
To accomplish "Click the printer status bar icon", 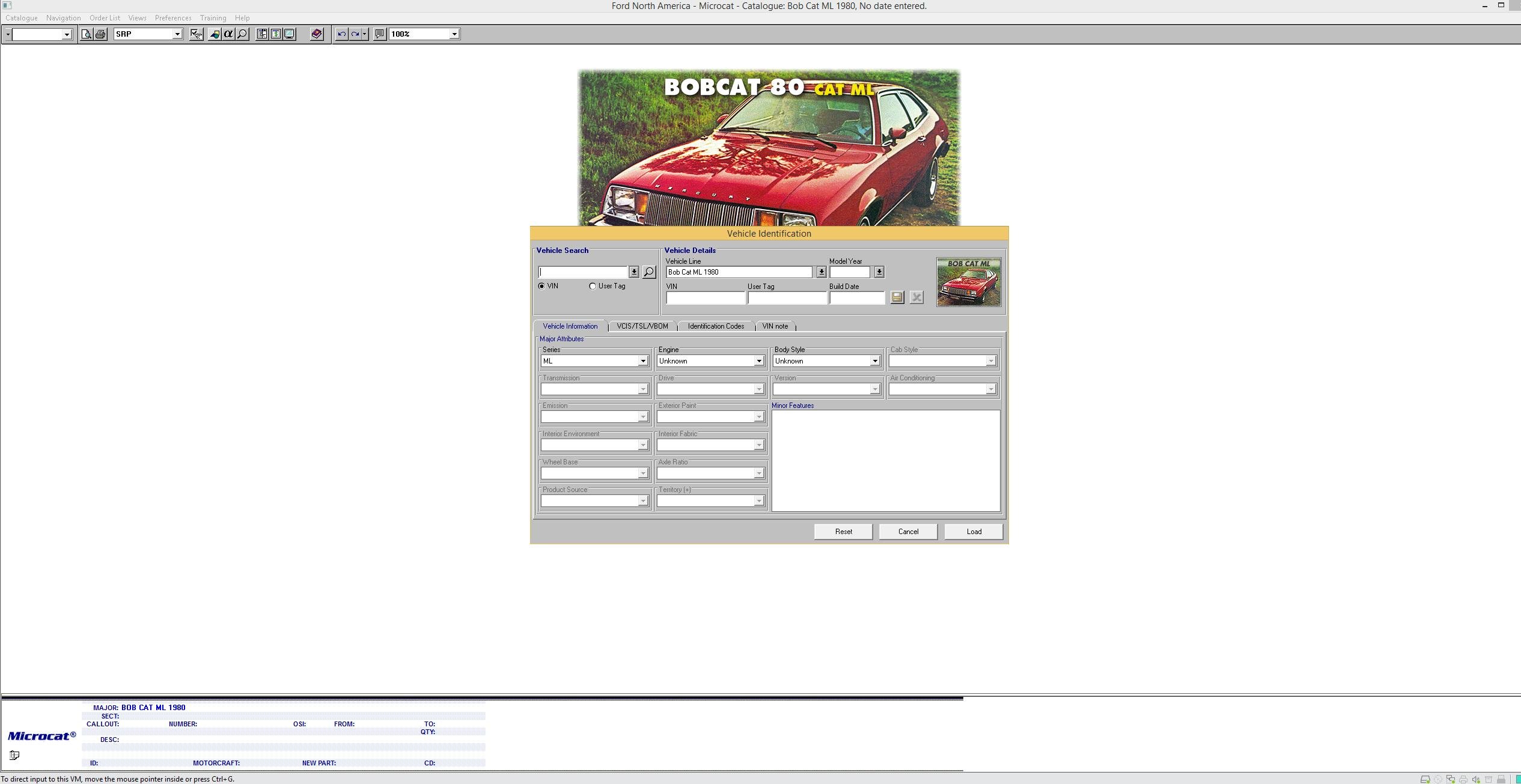I will tap(1463, 779).
